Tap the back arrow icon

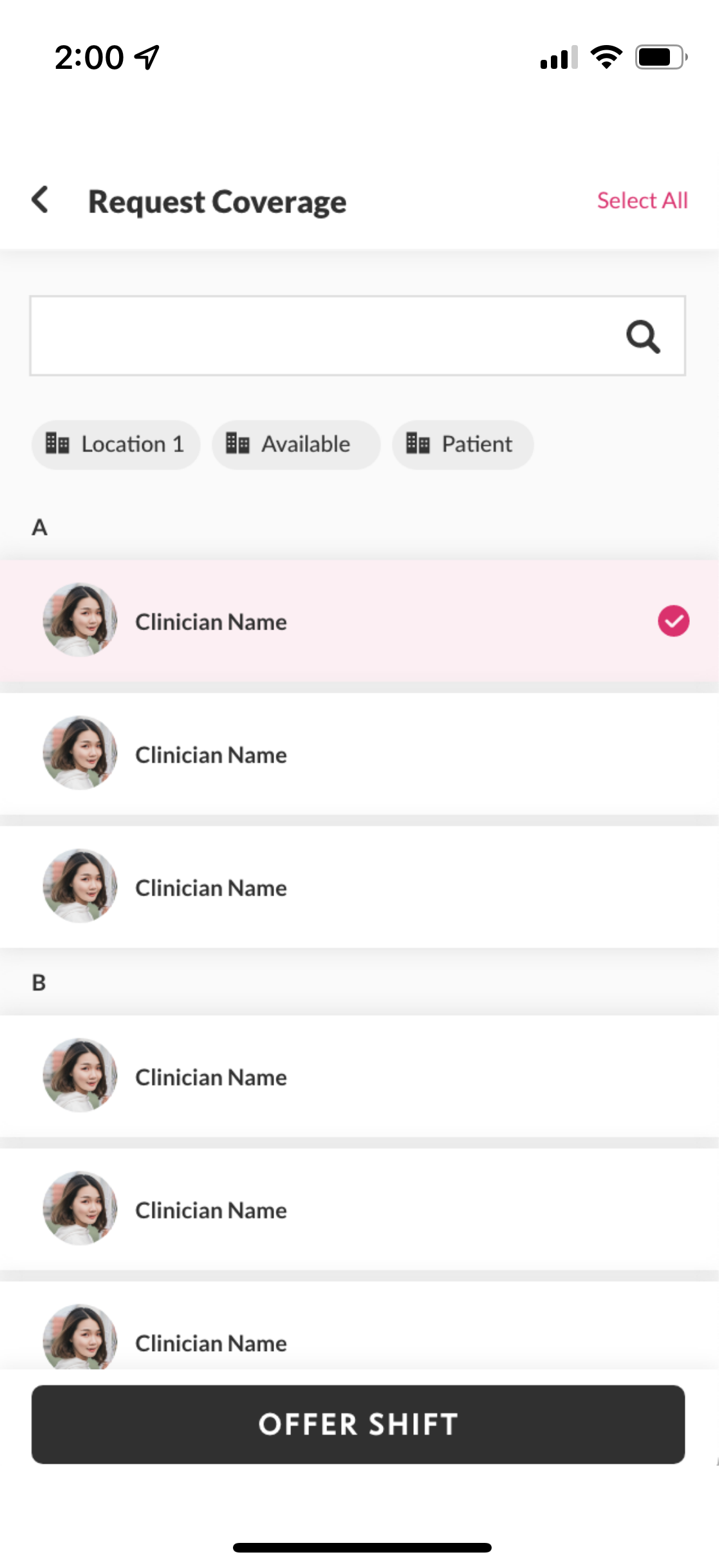(40, 200)
